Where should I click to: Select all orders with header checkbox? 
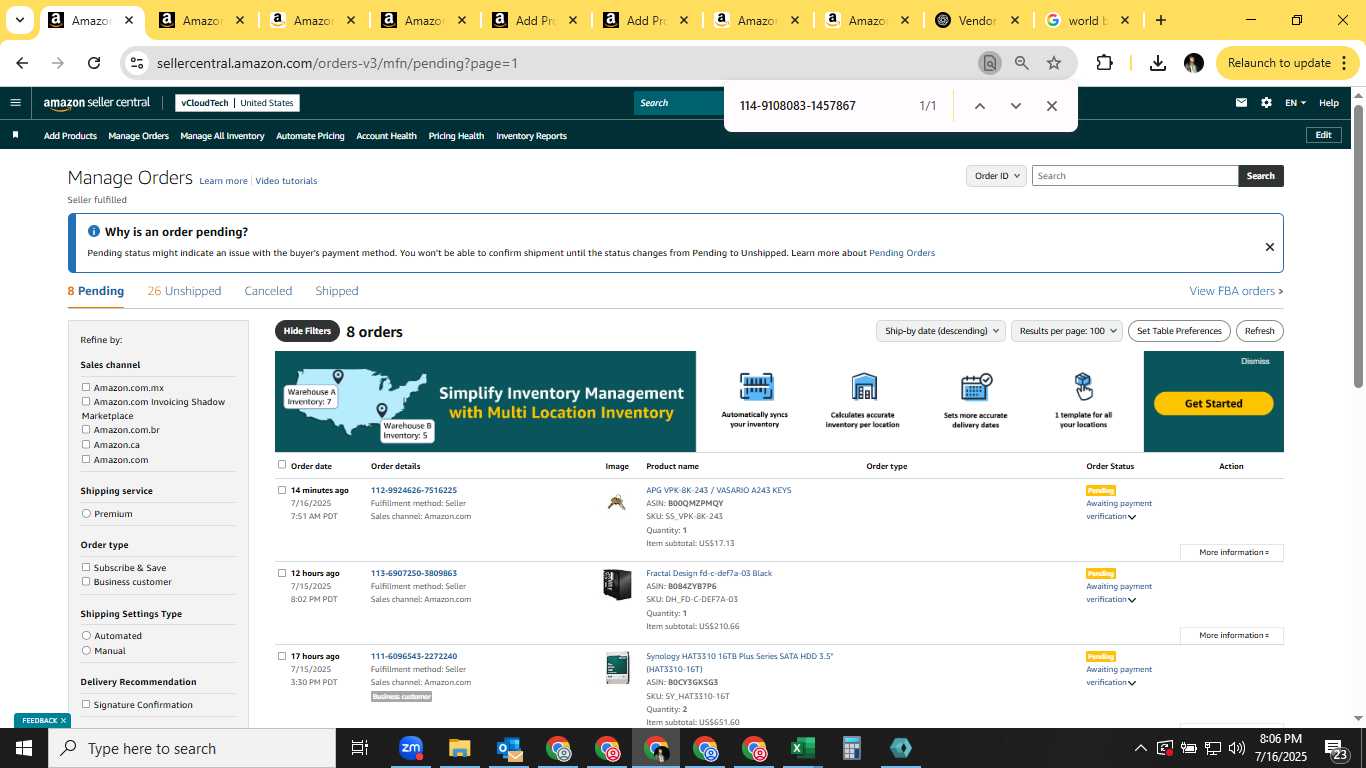point(282,465)
